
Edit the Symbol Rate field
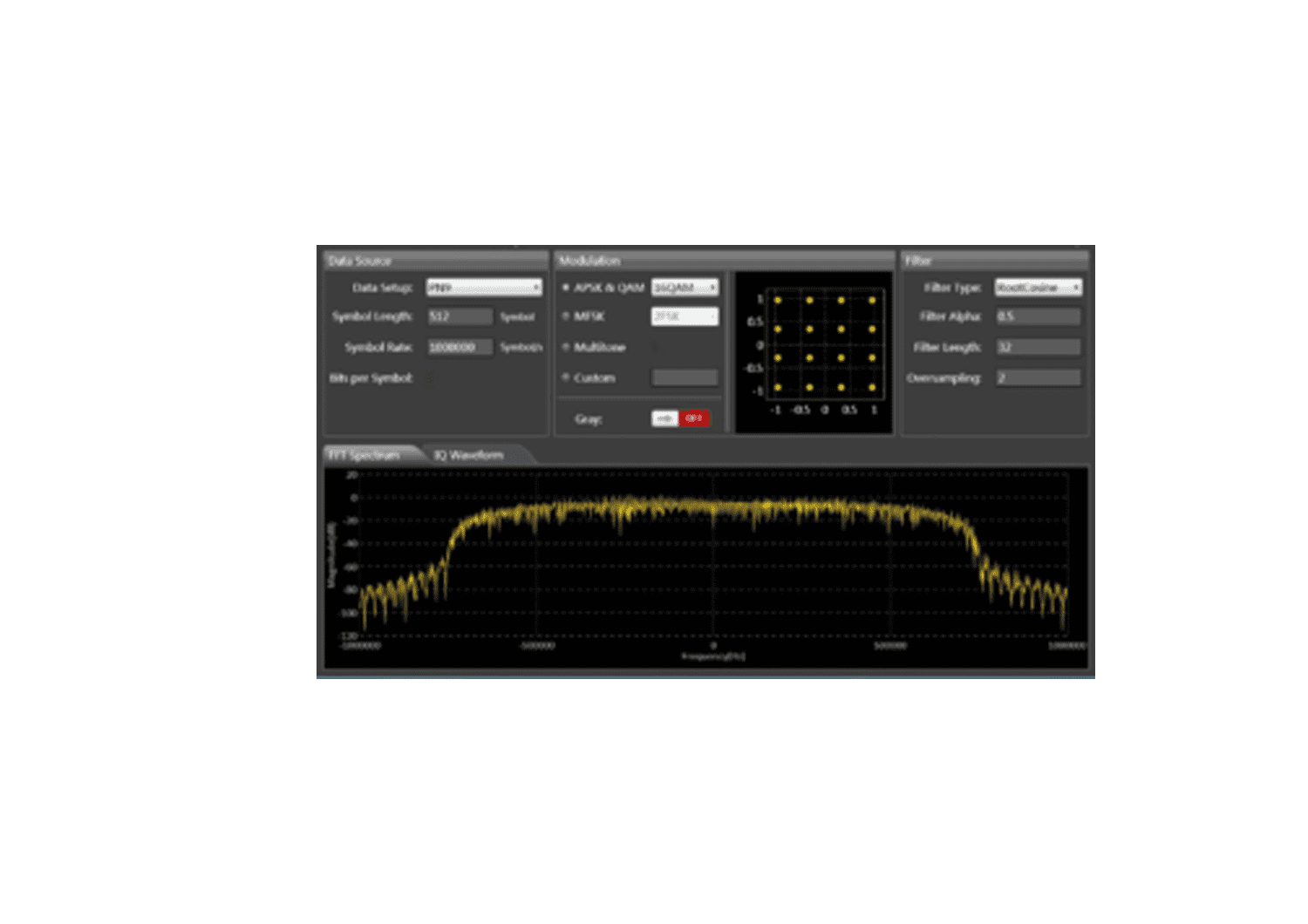point(460,347)
